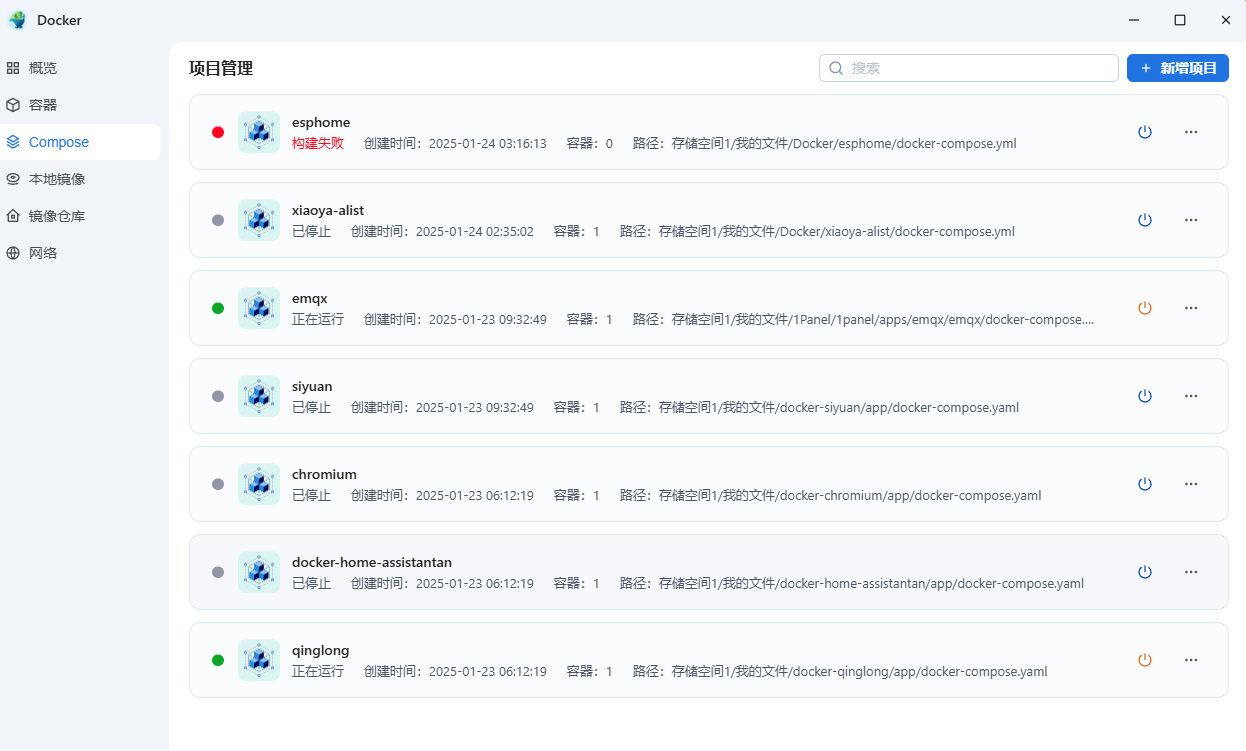The image size is (1246, 751).
Task: Click the siyuan project name
Action: tap(312, 386)
